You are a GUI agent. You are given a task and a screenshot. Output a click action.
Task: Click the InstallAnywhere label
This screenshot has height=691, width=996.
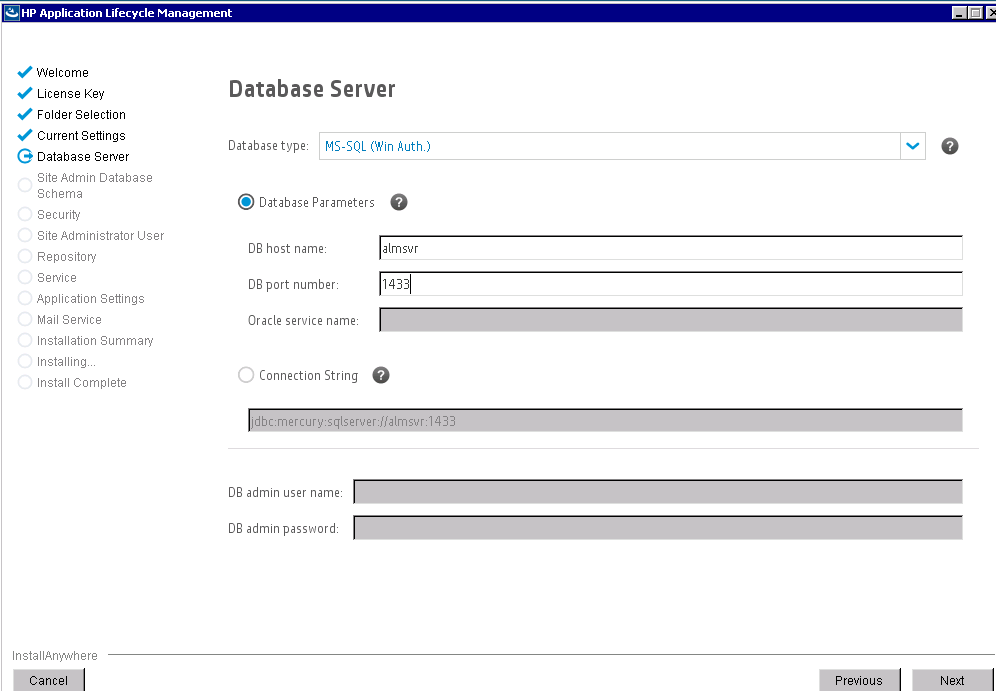pos(55,655)
